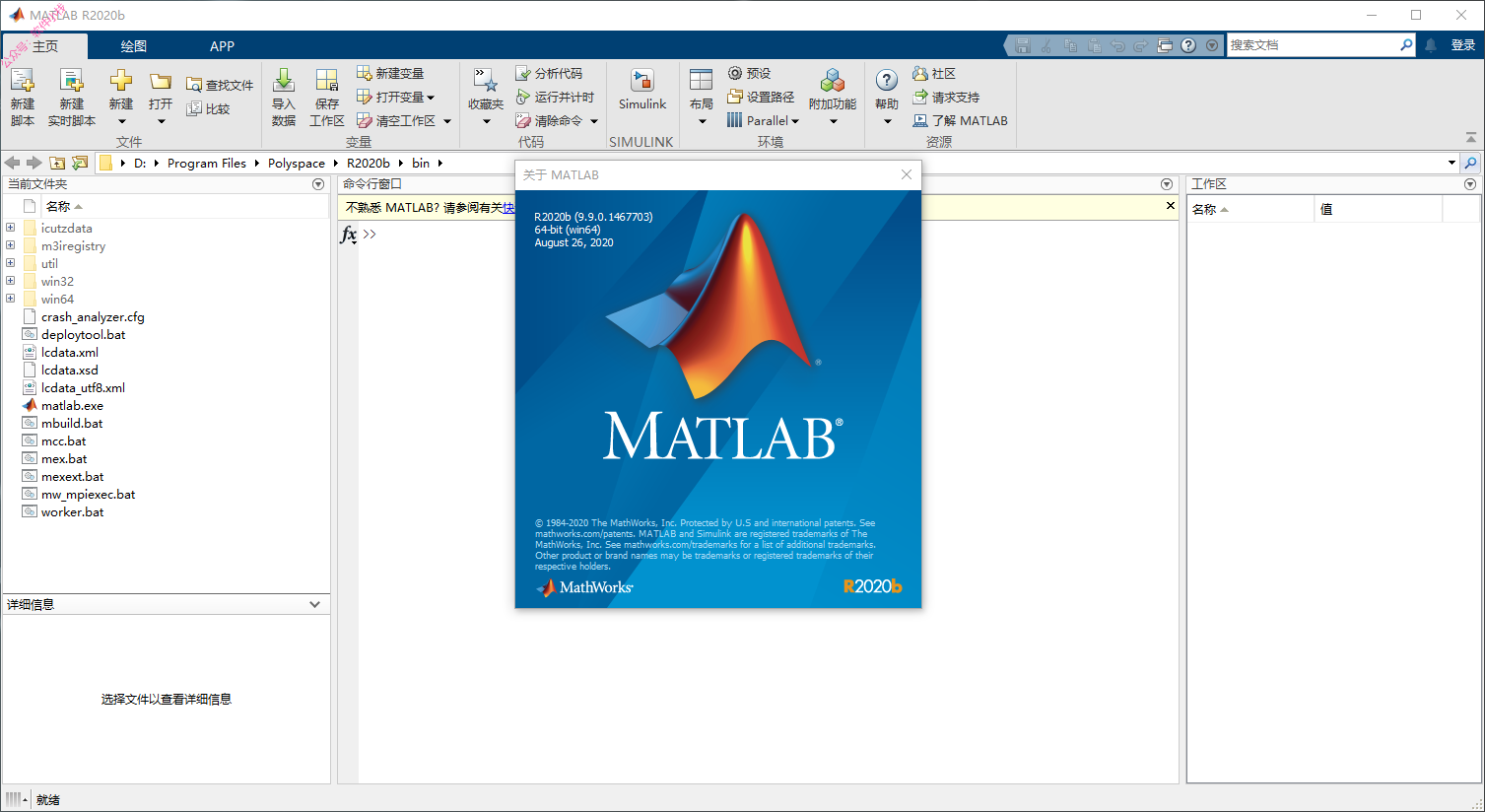Click Find Files (查找文件)
The height and width of the screenshot is (812, 1485).
(x=220, y=86)
